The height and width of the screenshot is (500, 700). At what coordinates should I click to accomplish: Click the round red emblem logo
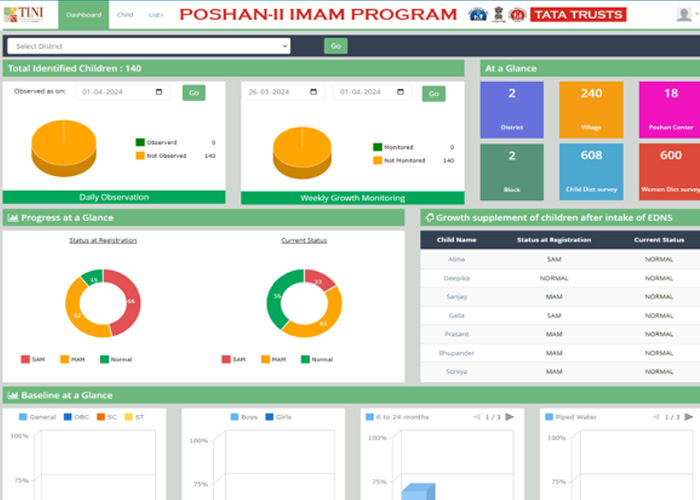517,15
